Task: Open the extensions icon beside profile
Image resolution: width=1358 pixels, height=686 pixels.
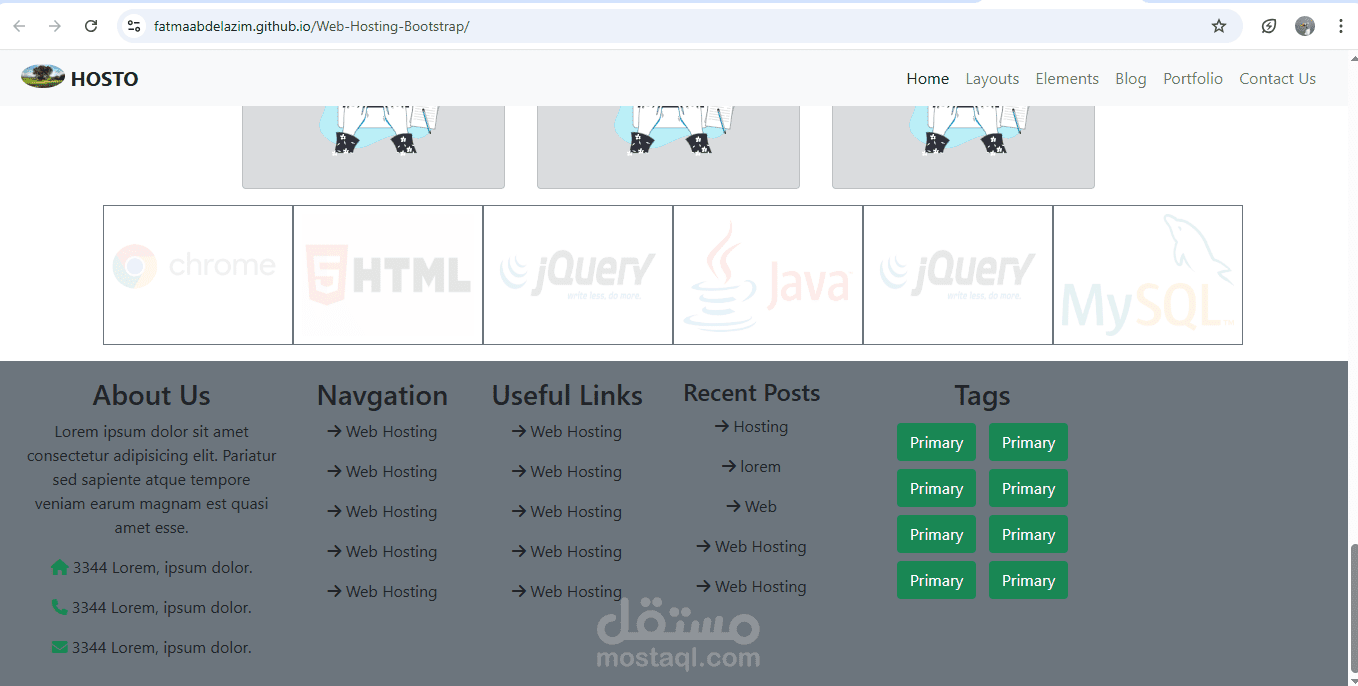Action: click(x=1269, y=26)
